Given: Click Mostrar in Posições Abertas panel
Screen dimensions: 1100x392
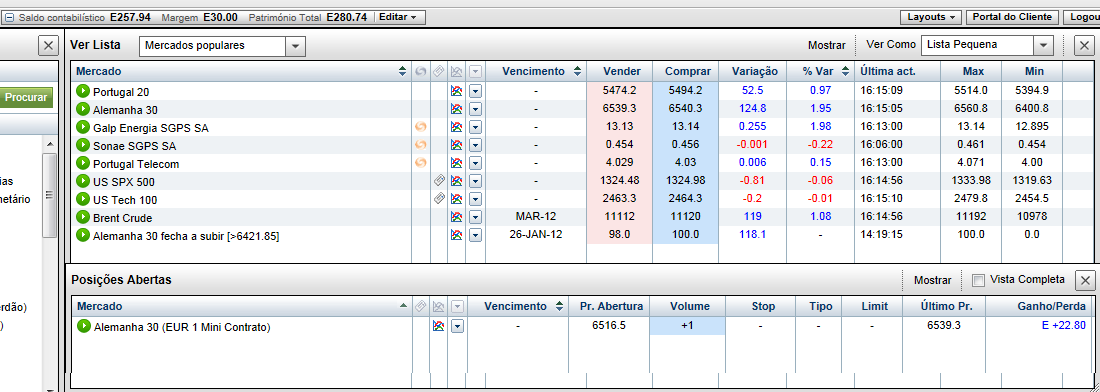Looking at the screenshot, I should click(932, 280).
